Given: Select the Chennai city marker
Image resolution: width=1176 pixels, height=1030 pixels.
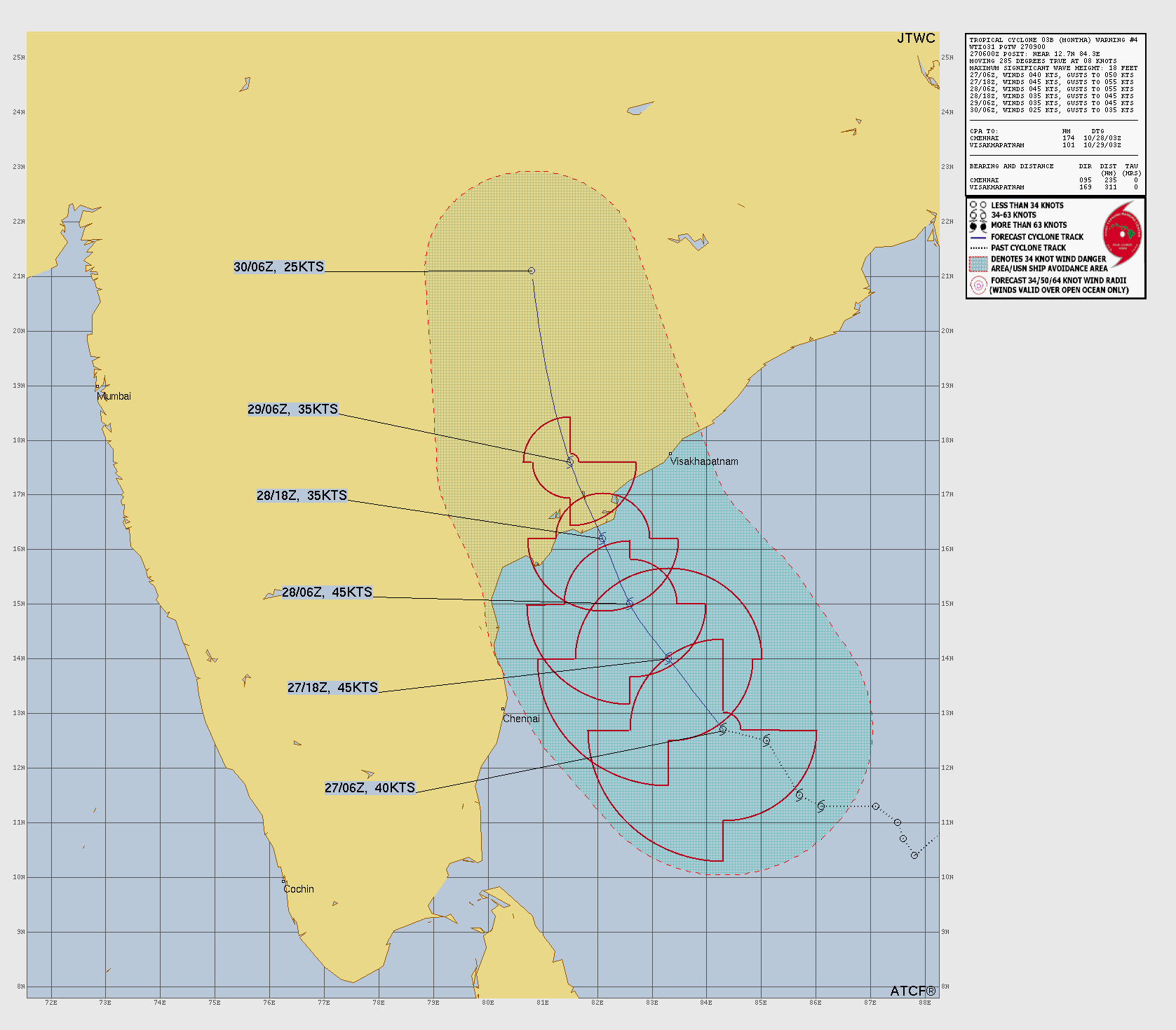Looking at the screenshot, I should pyautogui.click(x=503, y=710).
